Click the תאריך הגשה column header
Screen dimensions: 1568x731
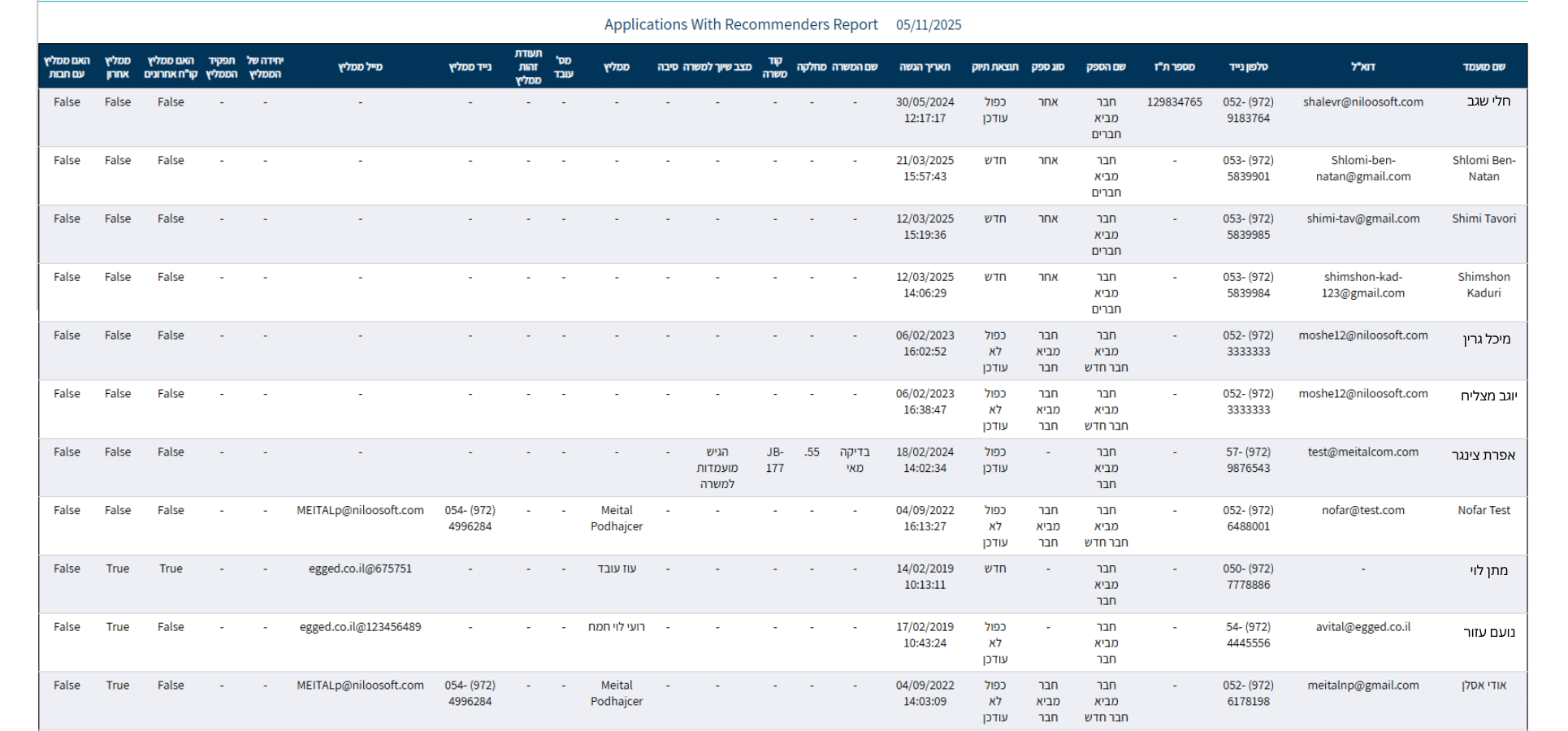pos(924,67)
